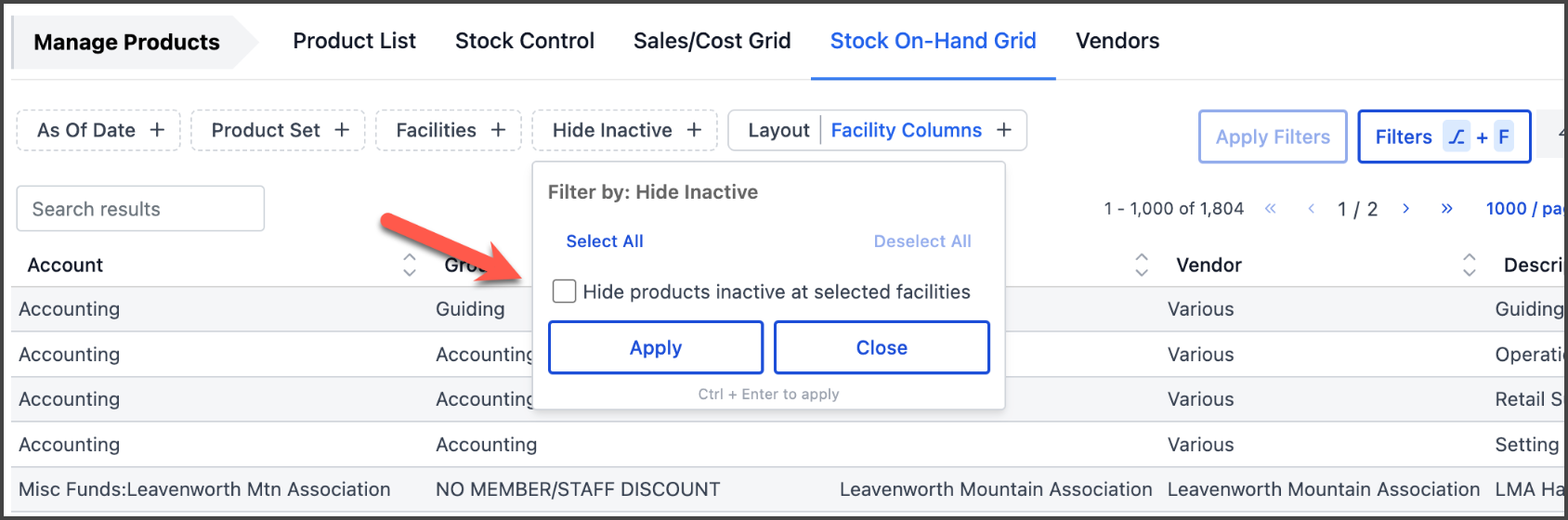Click the Search results input field
Viewport: 1568px width, 520px height.
coord(140,209)
